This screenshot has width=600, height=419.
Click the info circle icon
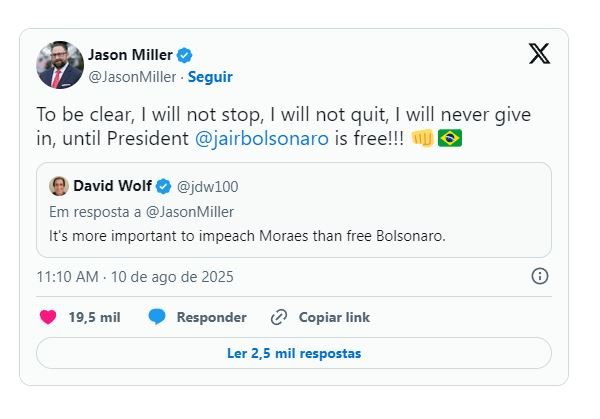(540, 276)
